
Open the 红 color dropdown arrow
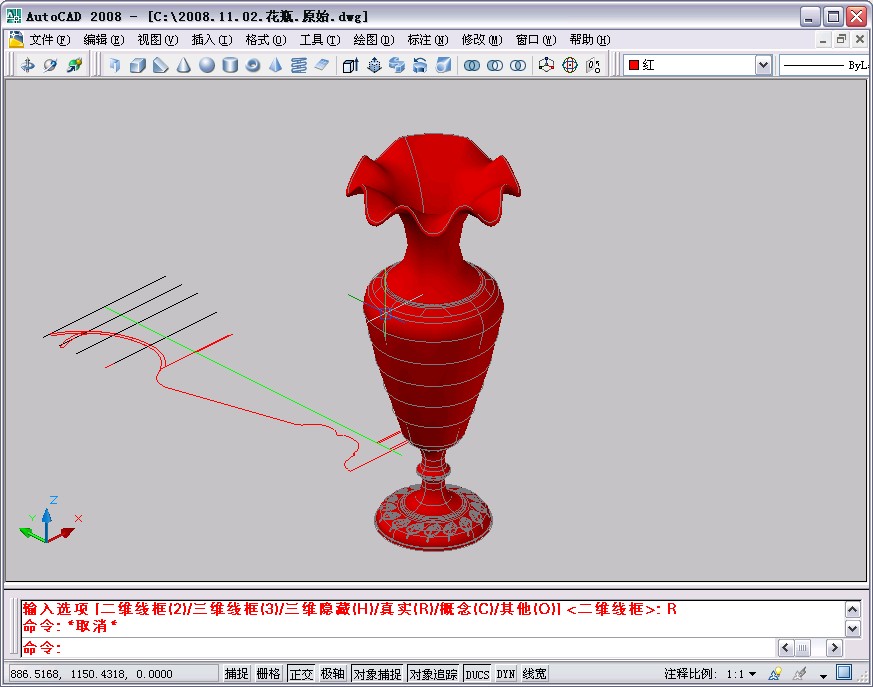tap(763, 65)
